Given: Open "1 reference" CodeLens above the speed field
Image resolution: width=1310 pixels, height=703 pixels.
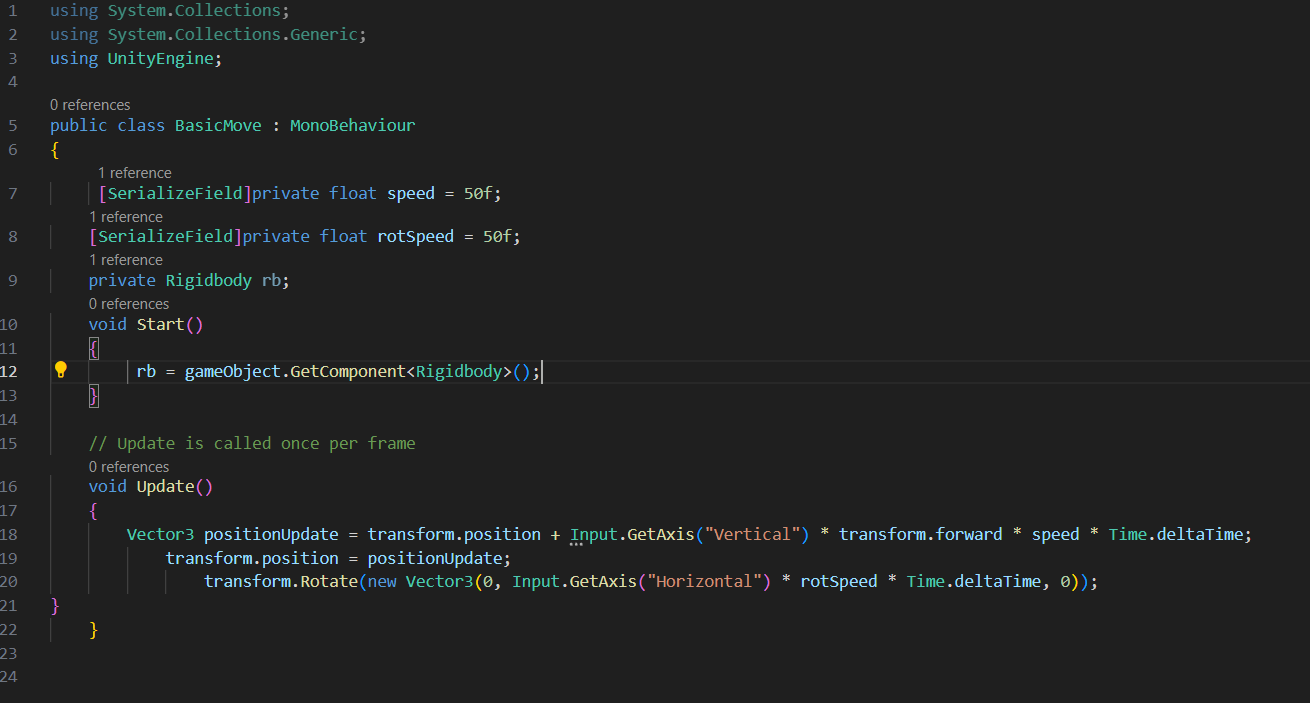Looking at the screenshot, I should point(134,173).
